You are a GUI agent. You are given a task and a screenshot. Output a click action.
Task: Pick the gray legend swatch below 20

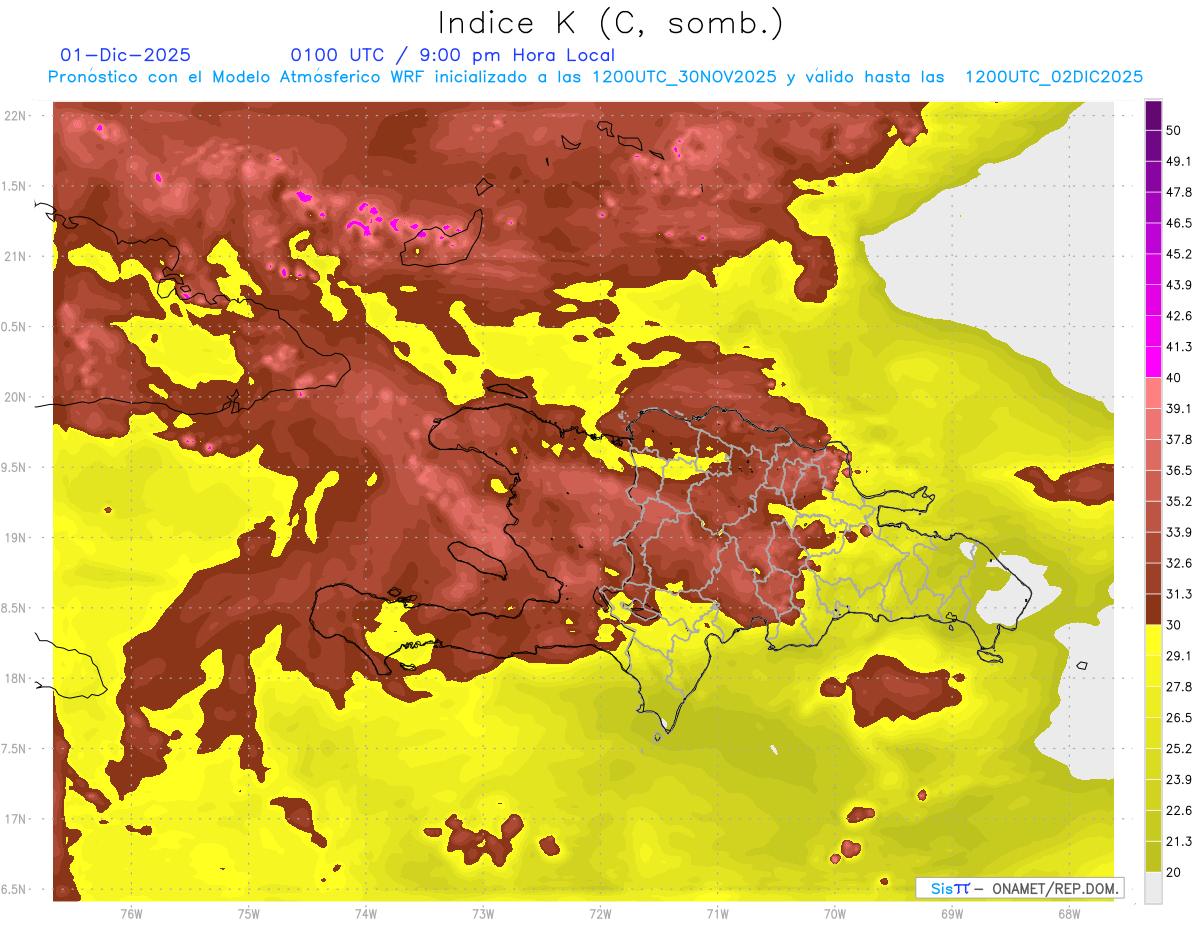coord(1153,888)
